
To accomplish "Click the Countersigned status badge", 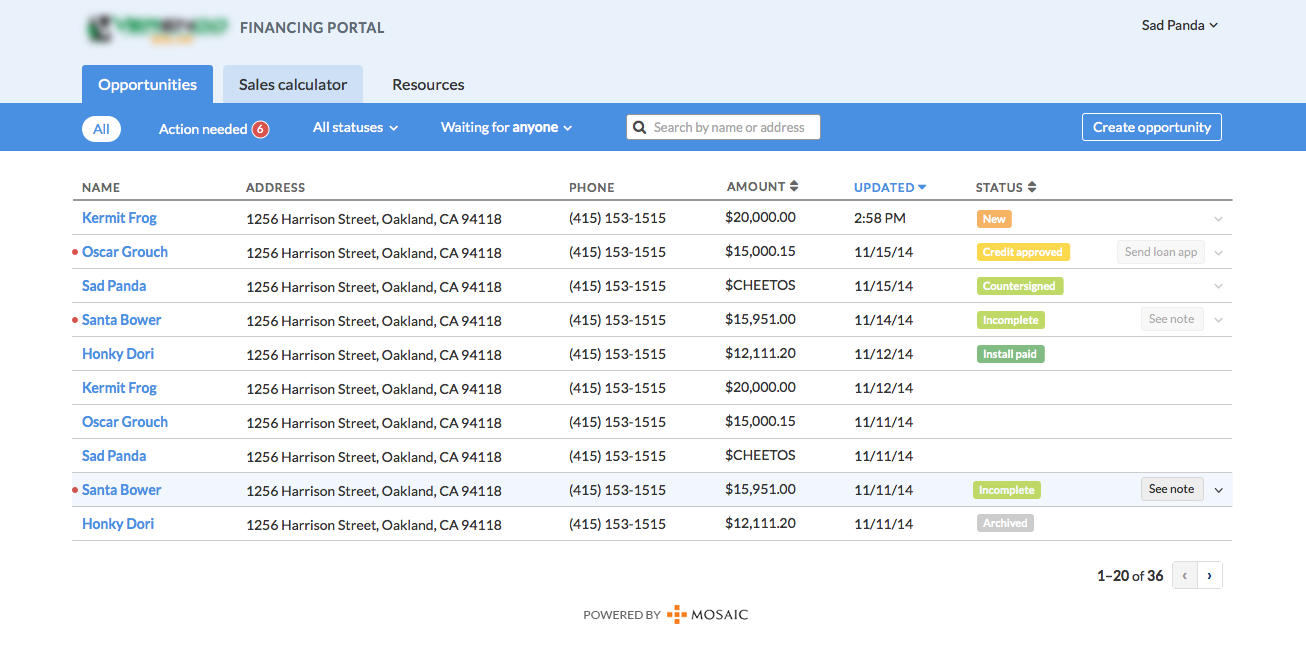I will point(1020,286).
